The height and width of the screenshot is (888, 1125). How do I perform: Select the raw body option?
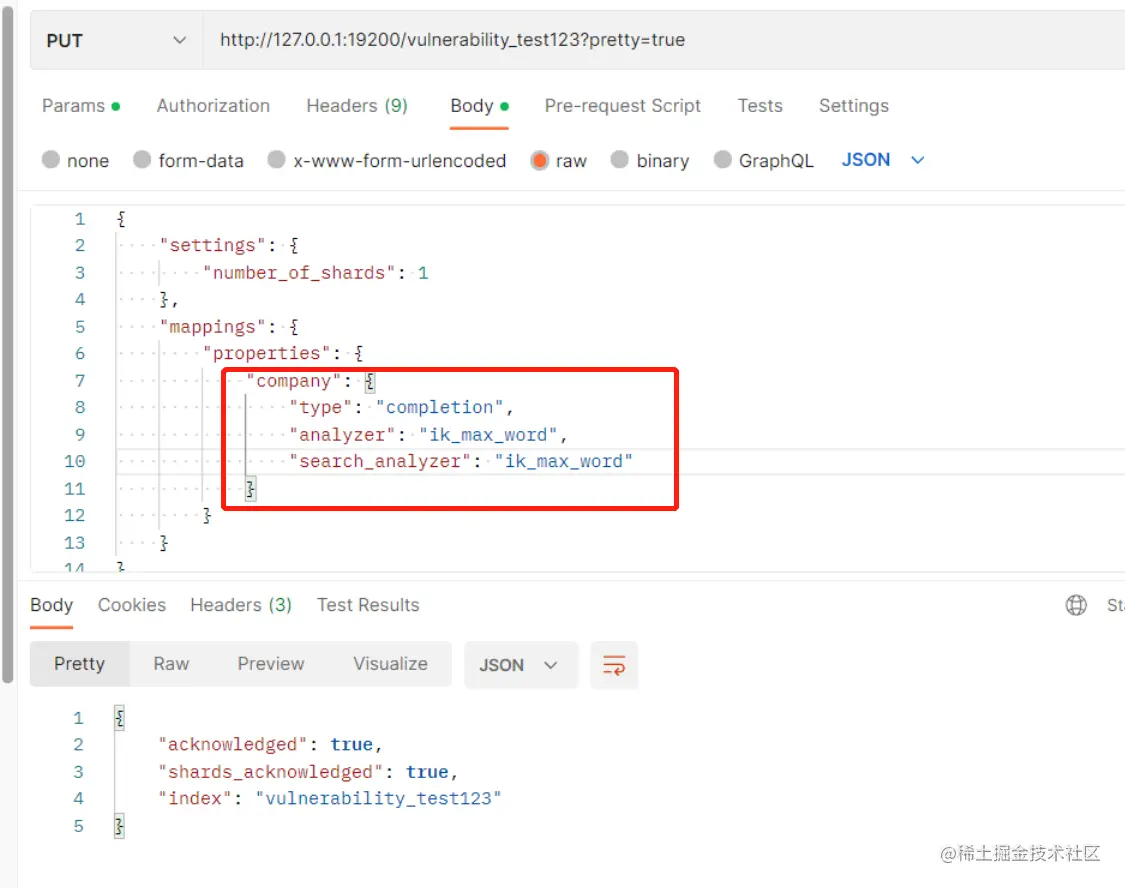tap(559, 161)
